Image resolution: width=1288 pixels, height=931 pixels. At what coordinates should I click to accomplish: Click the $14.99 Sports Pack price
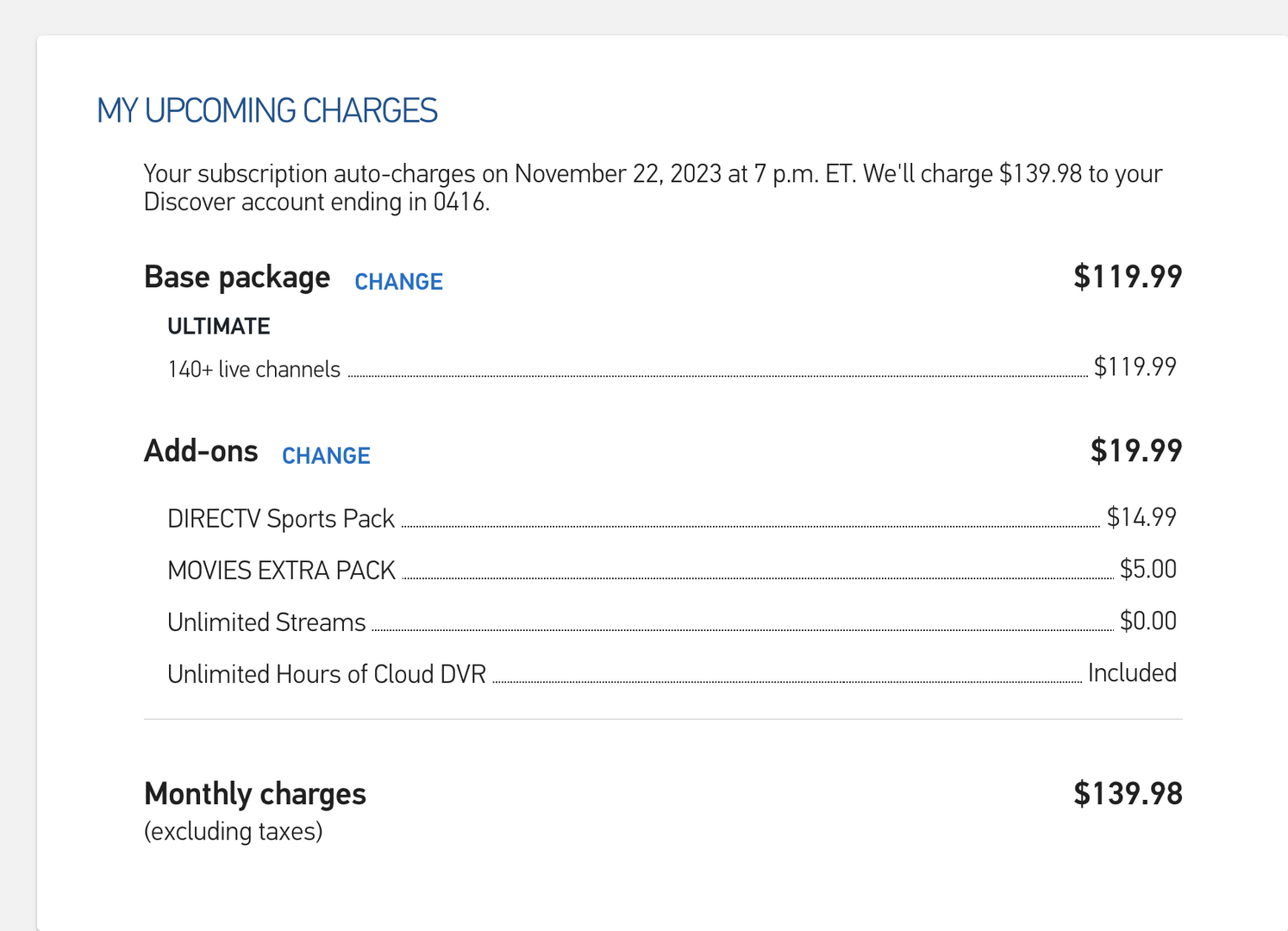1141,517
